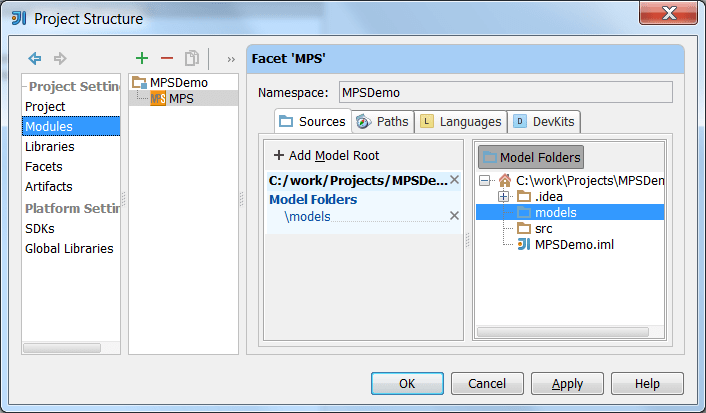Open SDKs settings in sidebar
This screenshot has width=706, height=413.
(40, 228)
